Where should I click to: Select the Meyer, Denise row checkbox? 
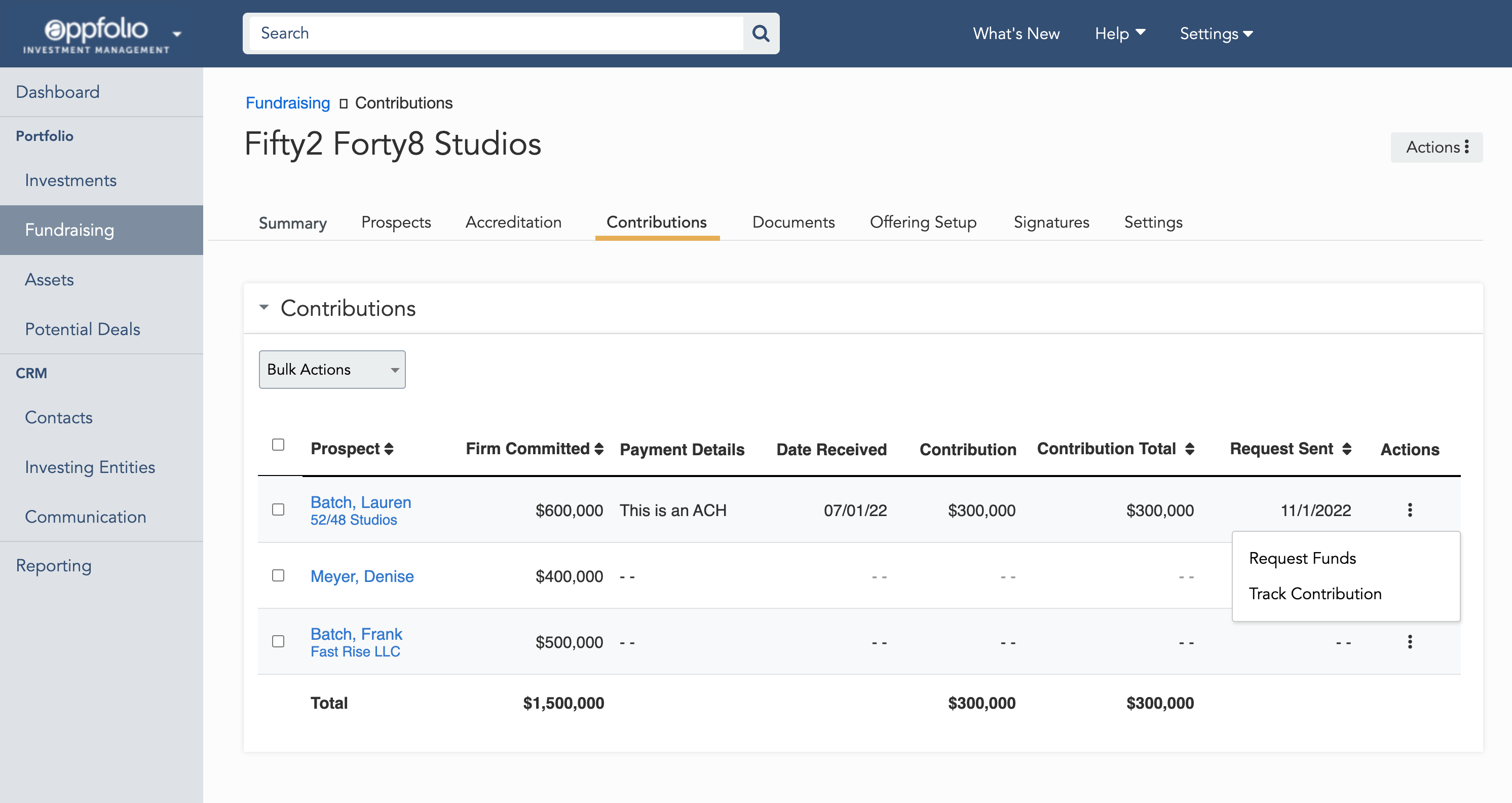coord(278,576)
